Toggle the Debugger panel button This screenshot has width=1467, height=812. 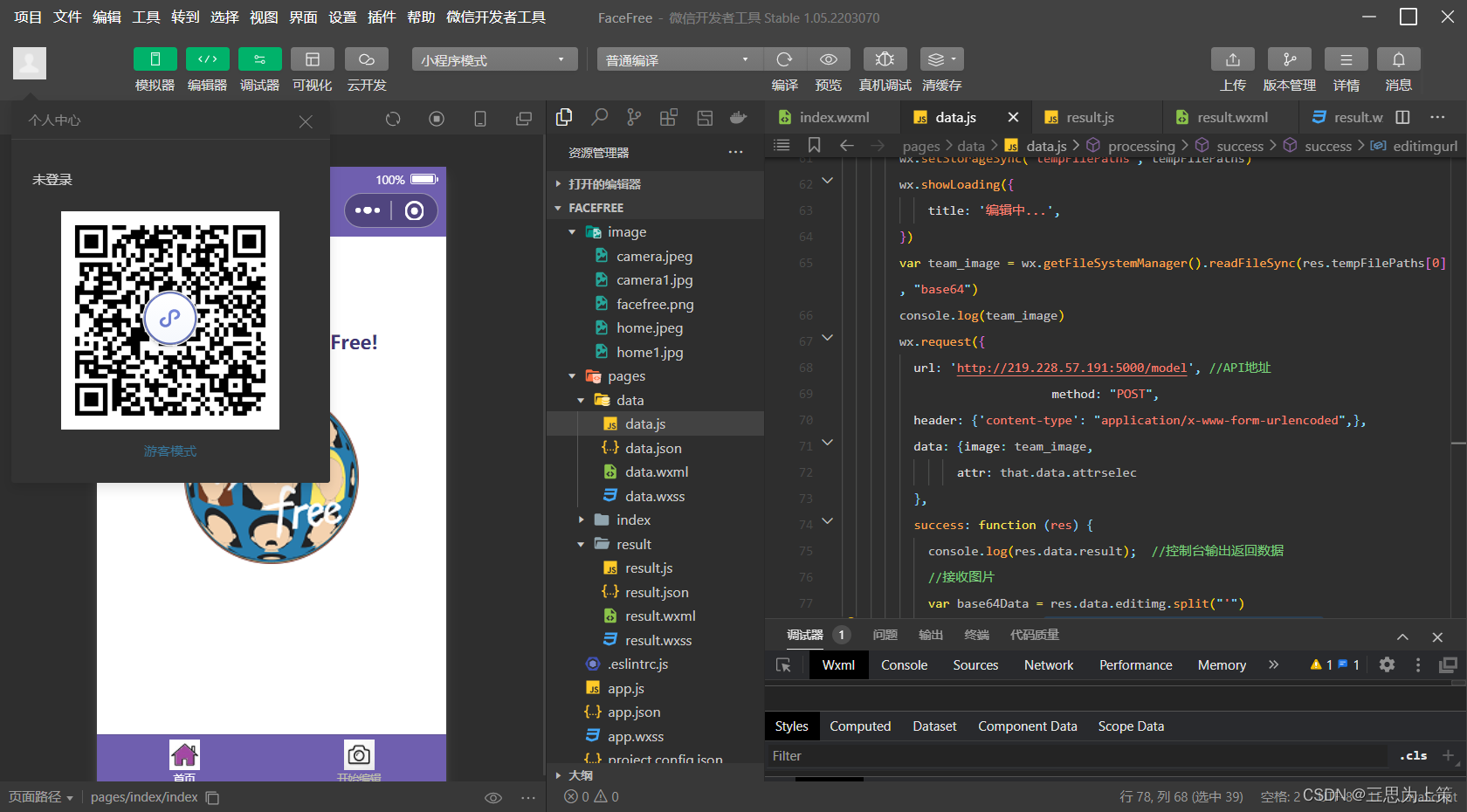(x=260, y=58)
